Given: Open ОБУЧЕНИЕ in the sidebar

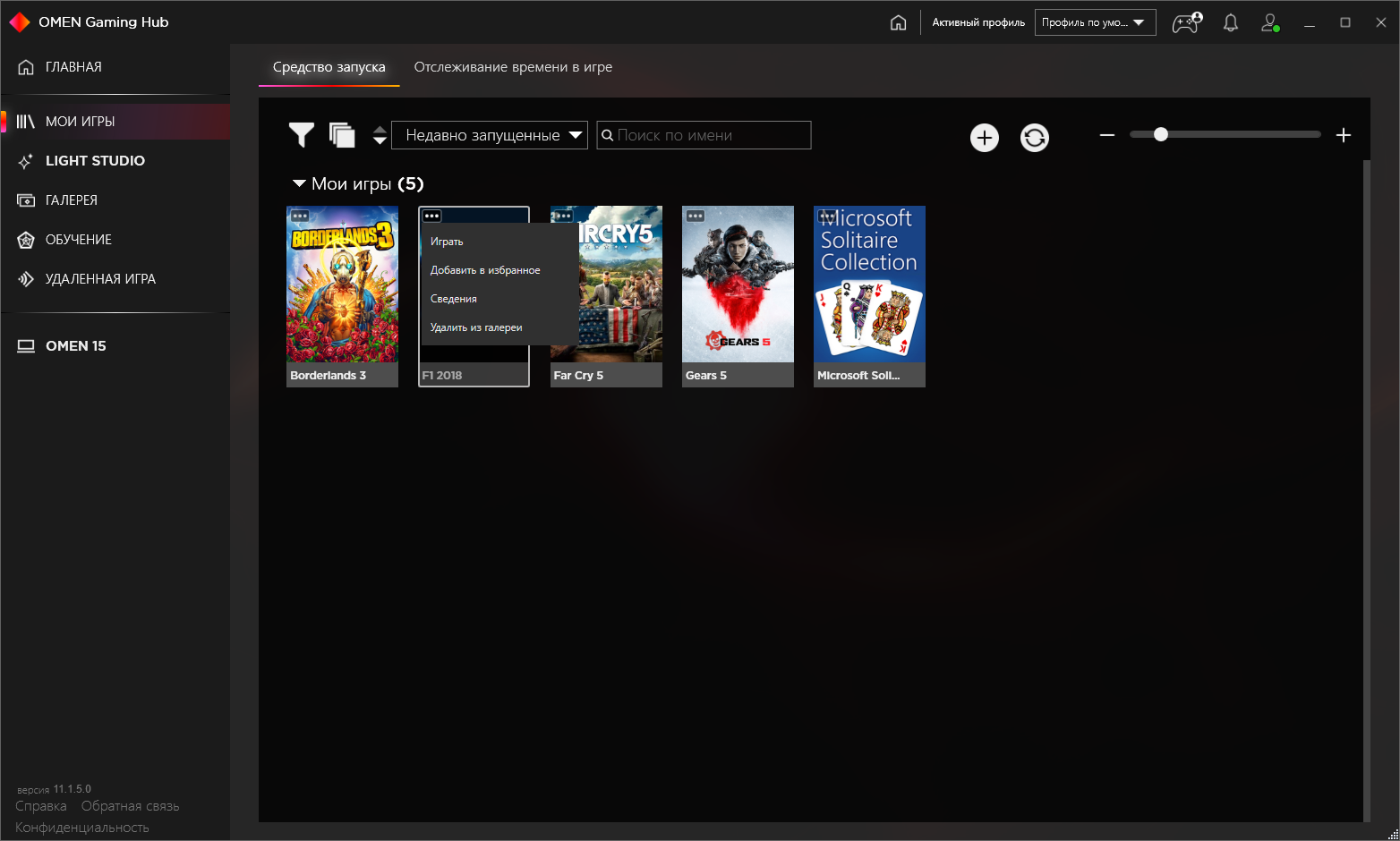Looking at the screenshot, I should (x=115, y=240).
